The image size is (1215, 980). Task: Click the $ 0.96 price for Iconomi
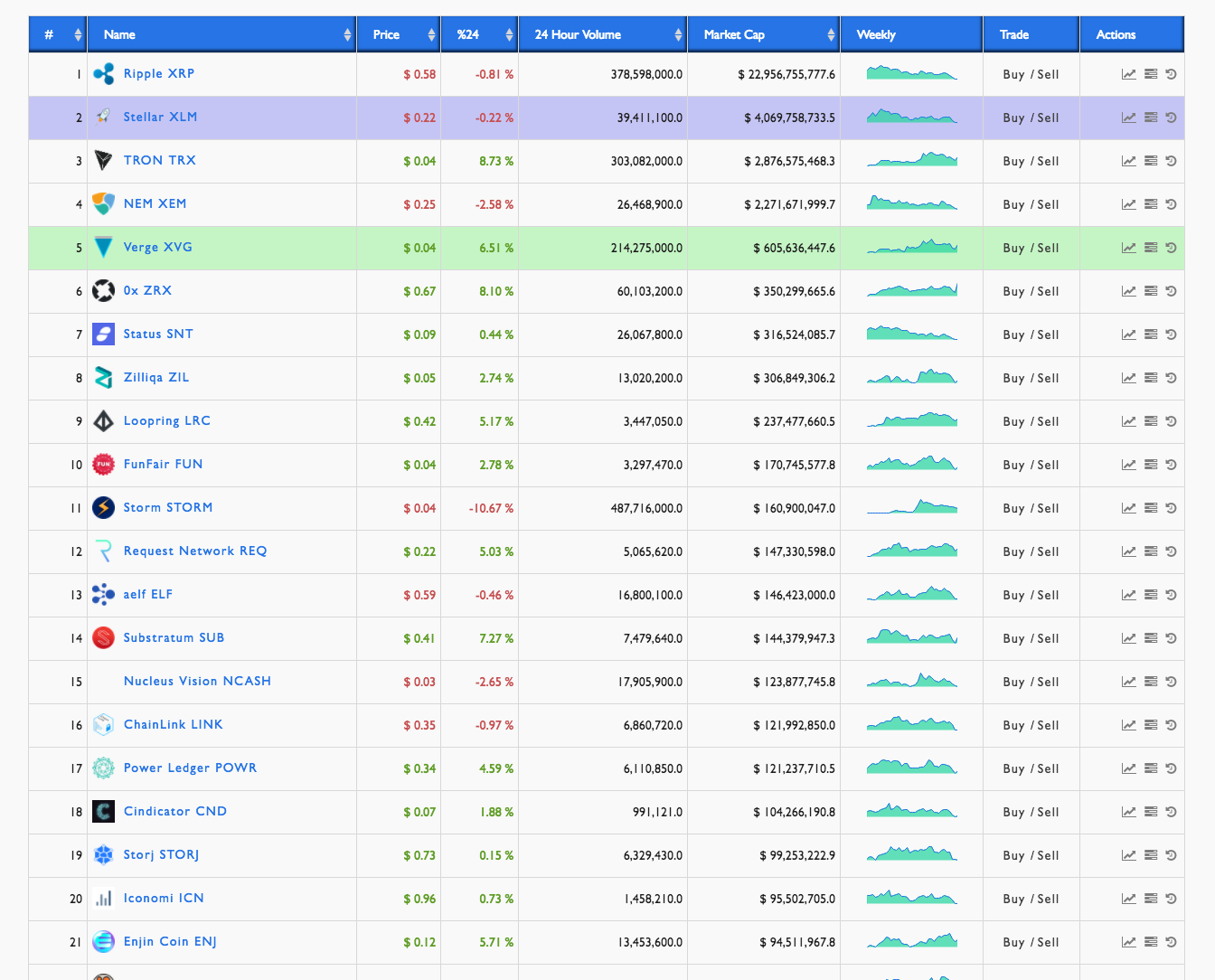click(x=419, y=899)
